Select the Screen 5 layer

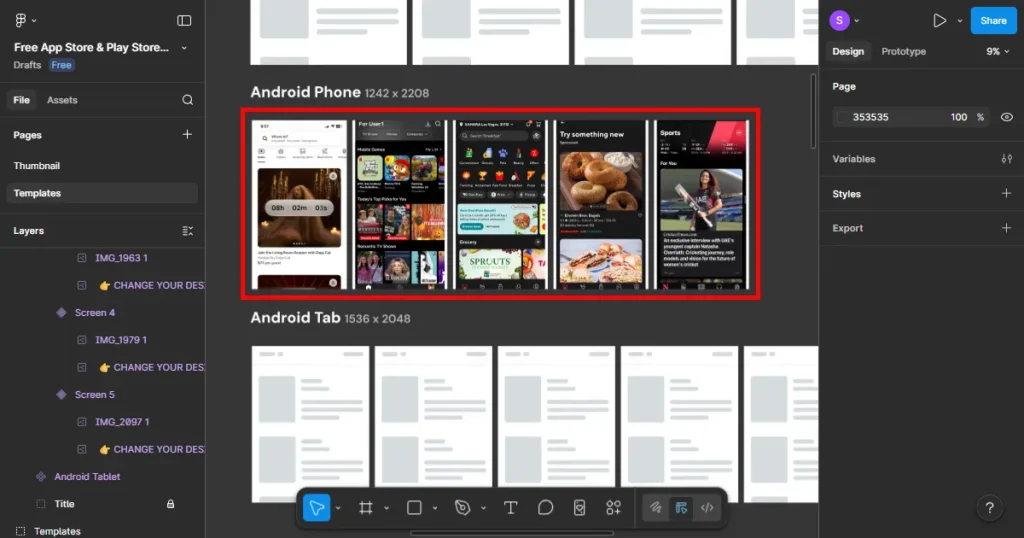click(x=95, y=395)
